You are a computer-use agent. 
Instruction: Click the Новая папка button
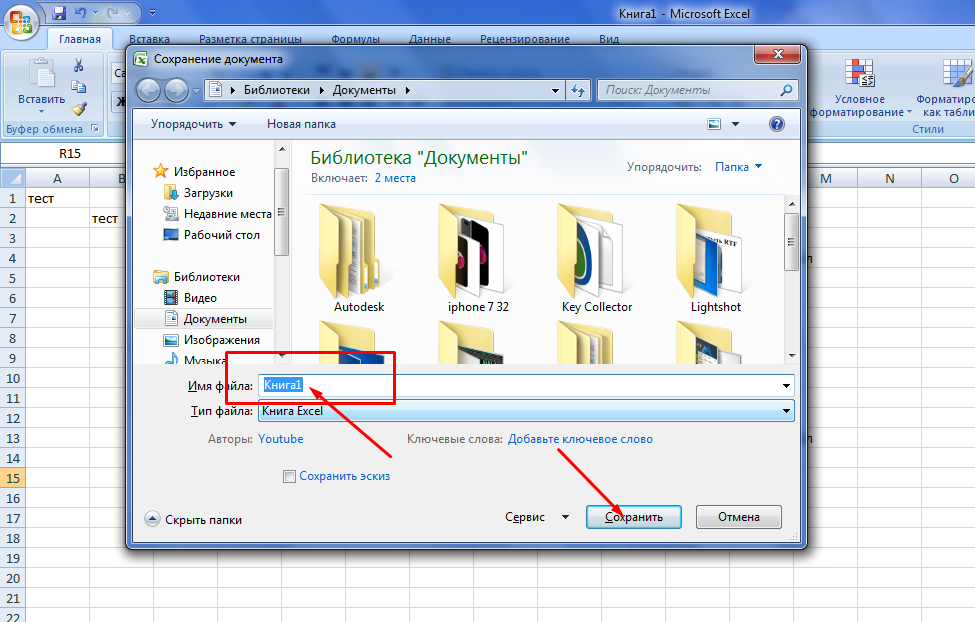tap(302, 124)
